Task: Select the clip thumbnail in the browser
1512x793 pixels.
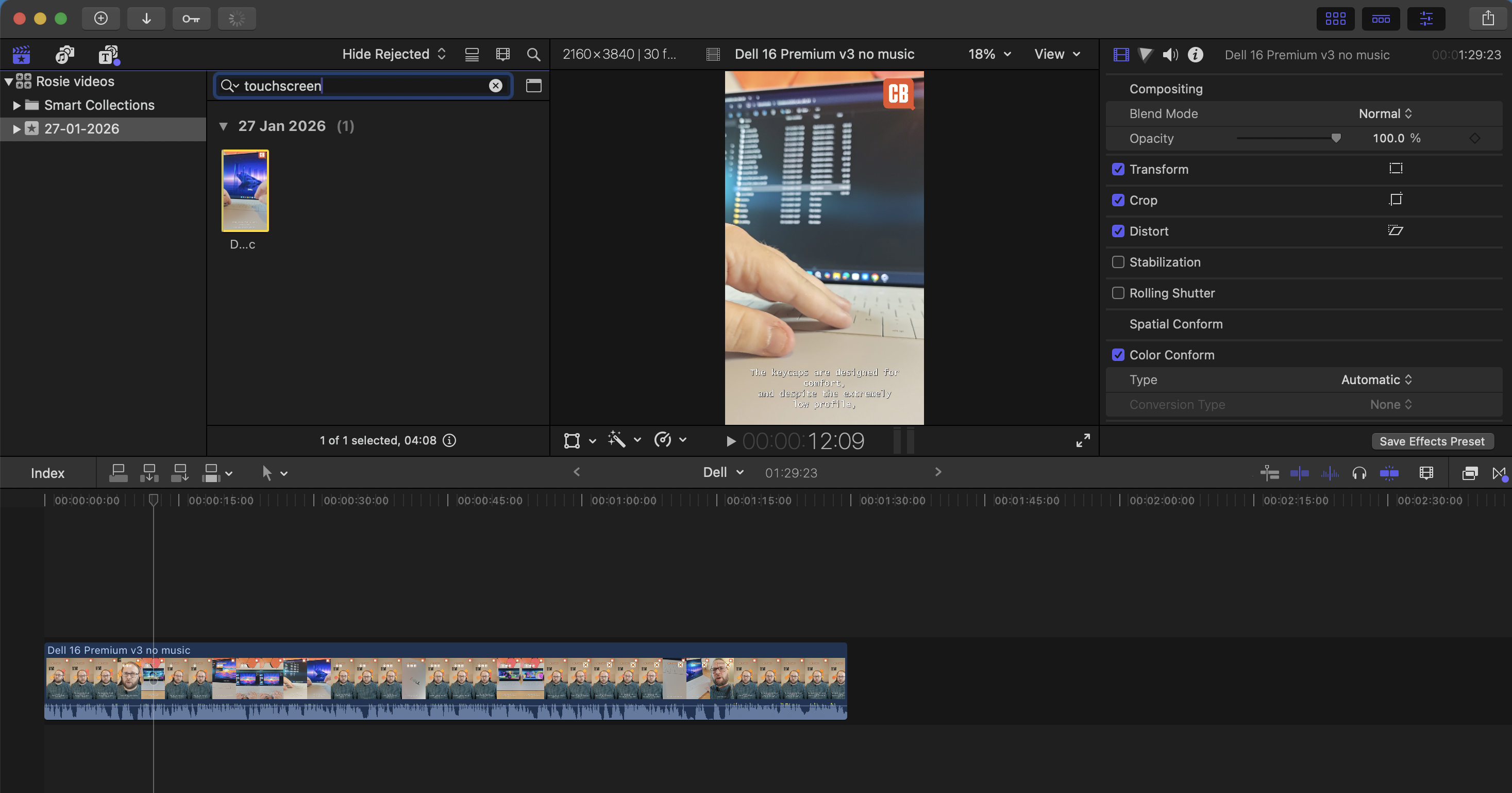Action: click(x=245, y=190)
